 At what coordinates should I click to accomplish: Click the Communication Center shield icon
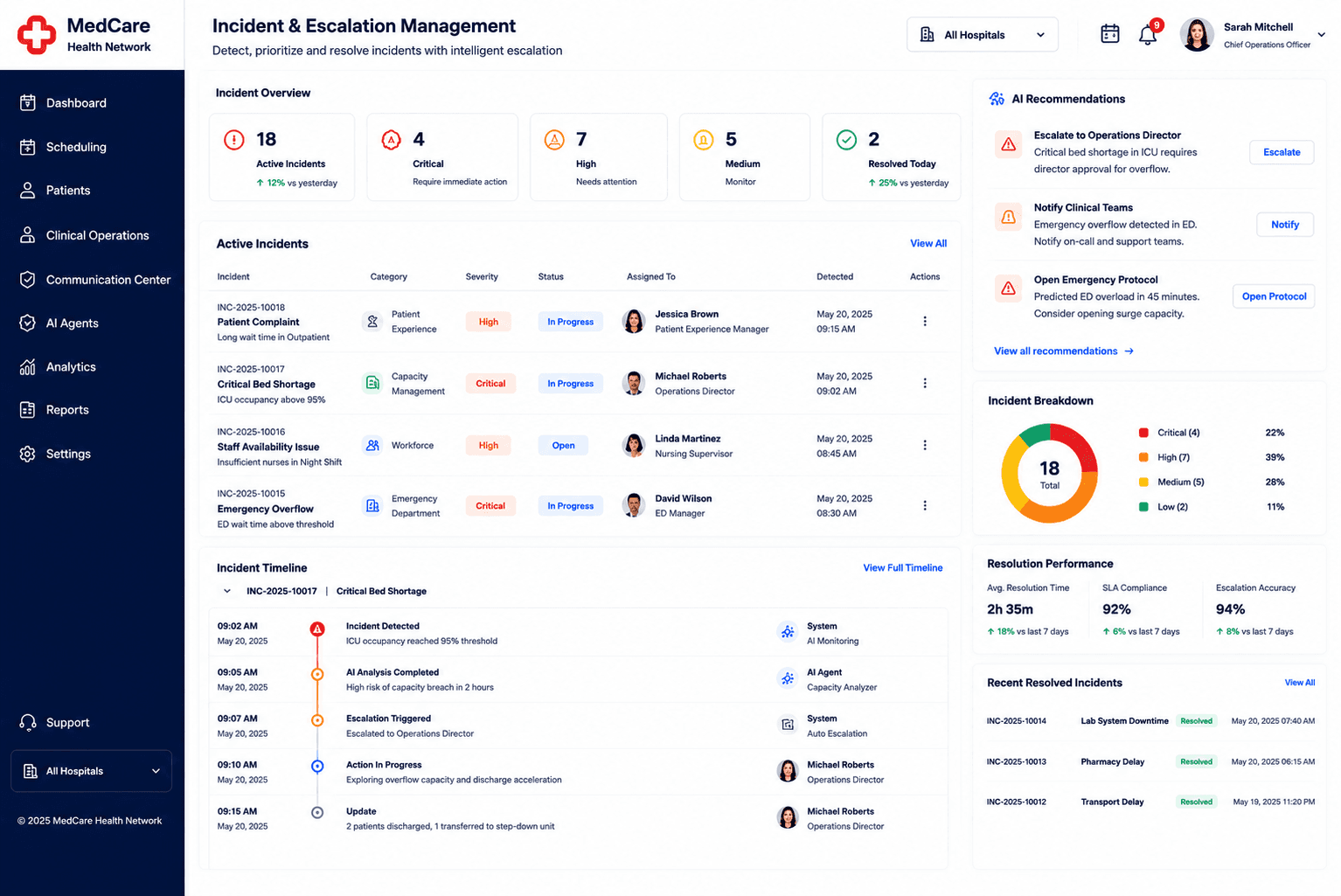[x=28, y=280]
